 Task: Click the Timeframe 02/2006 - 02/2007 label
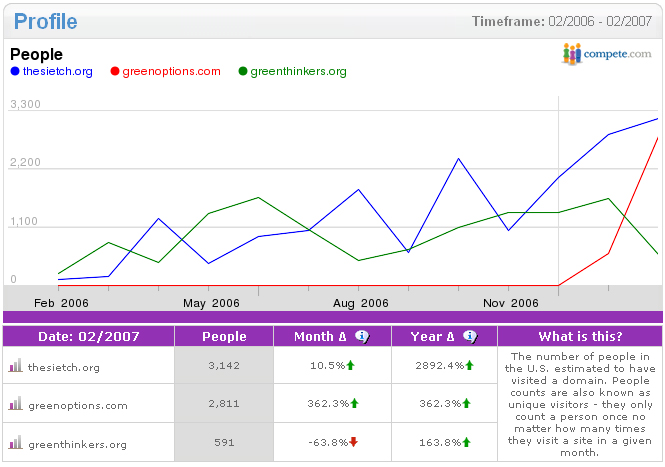click(562, 21)
